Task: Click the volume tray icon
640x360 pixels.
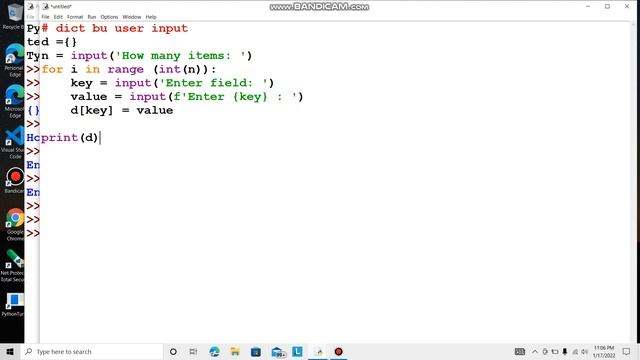Action: click(584, 351)
